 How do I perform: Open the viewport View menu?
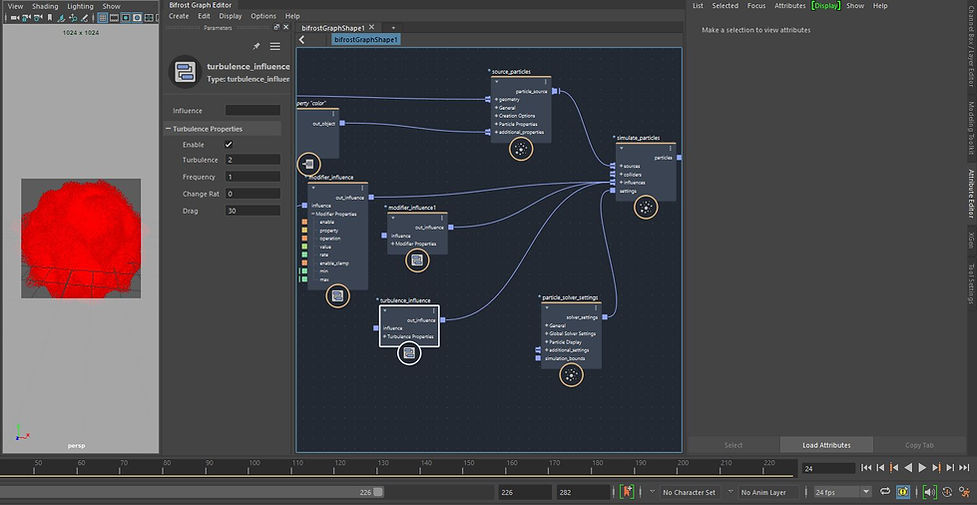16,6
